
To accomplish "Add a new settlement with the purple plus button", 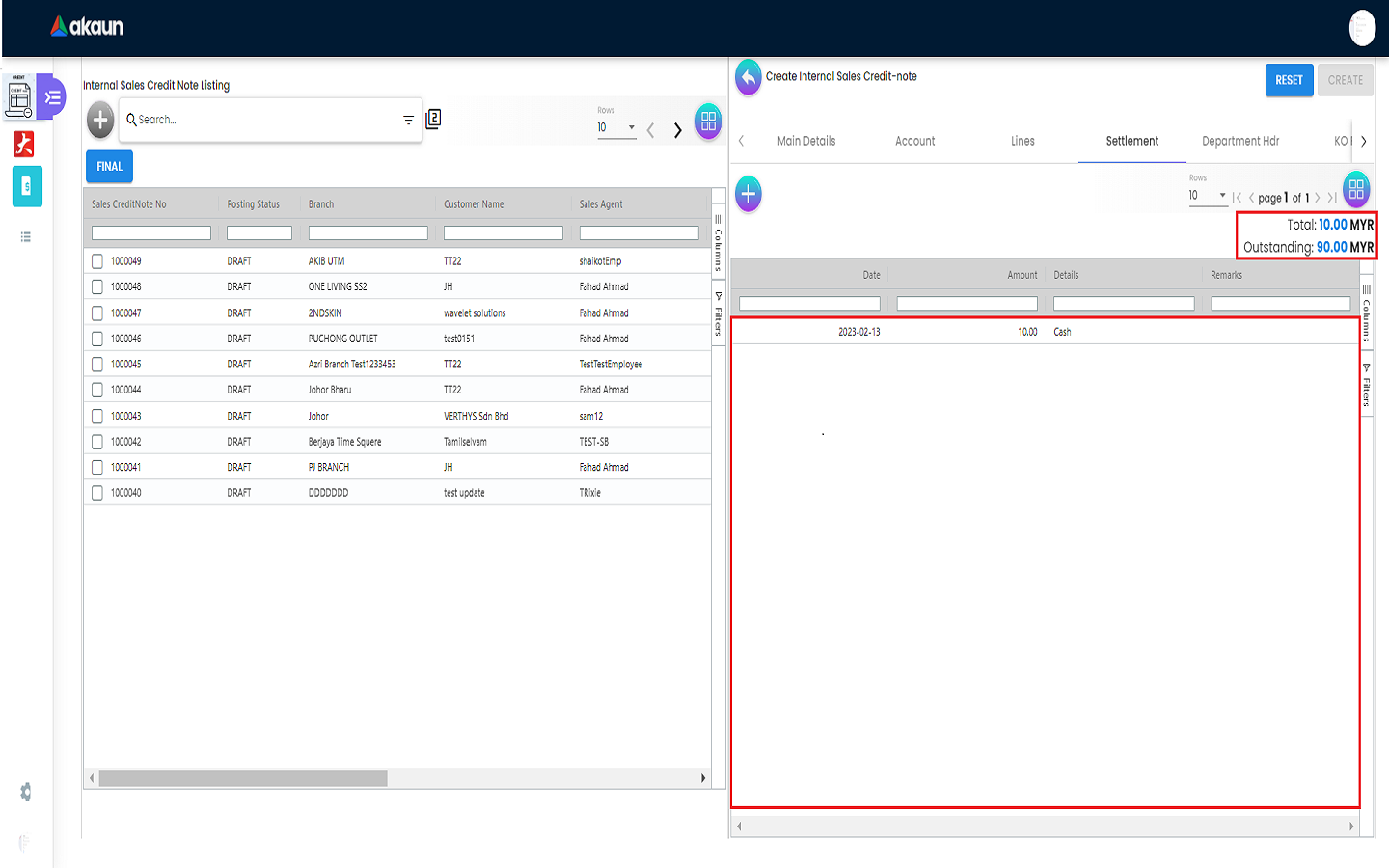I will pyautogui.click(x=748, y=194).
